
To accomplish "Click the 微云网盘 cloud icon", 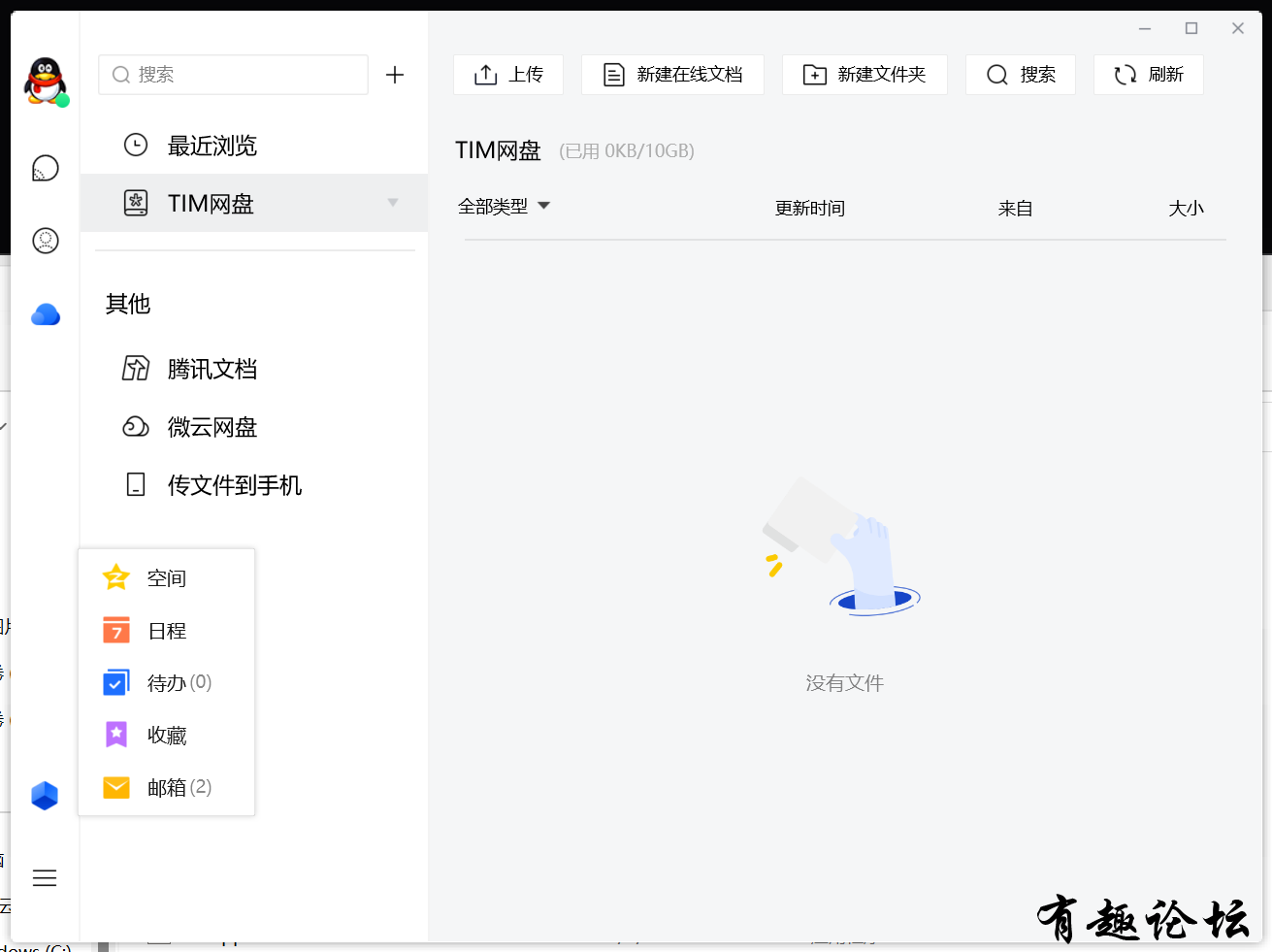I will pos(136,427).
